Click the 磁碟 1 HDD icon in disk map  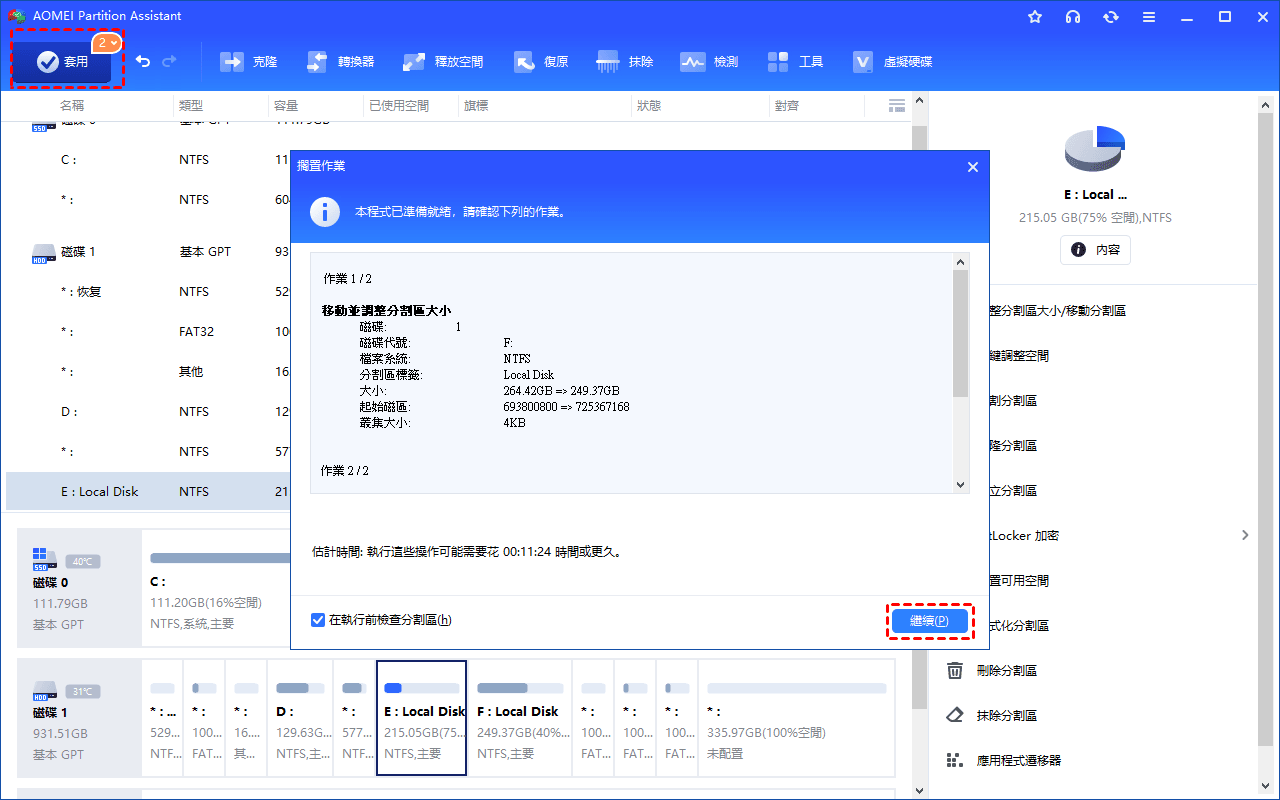point(44,692)
